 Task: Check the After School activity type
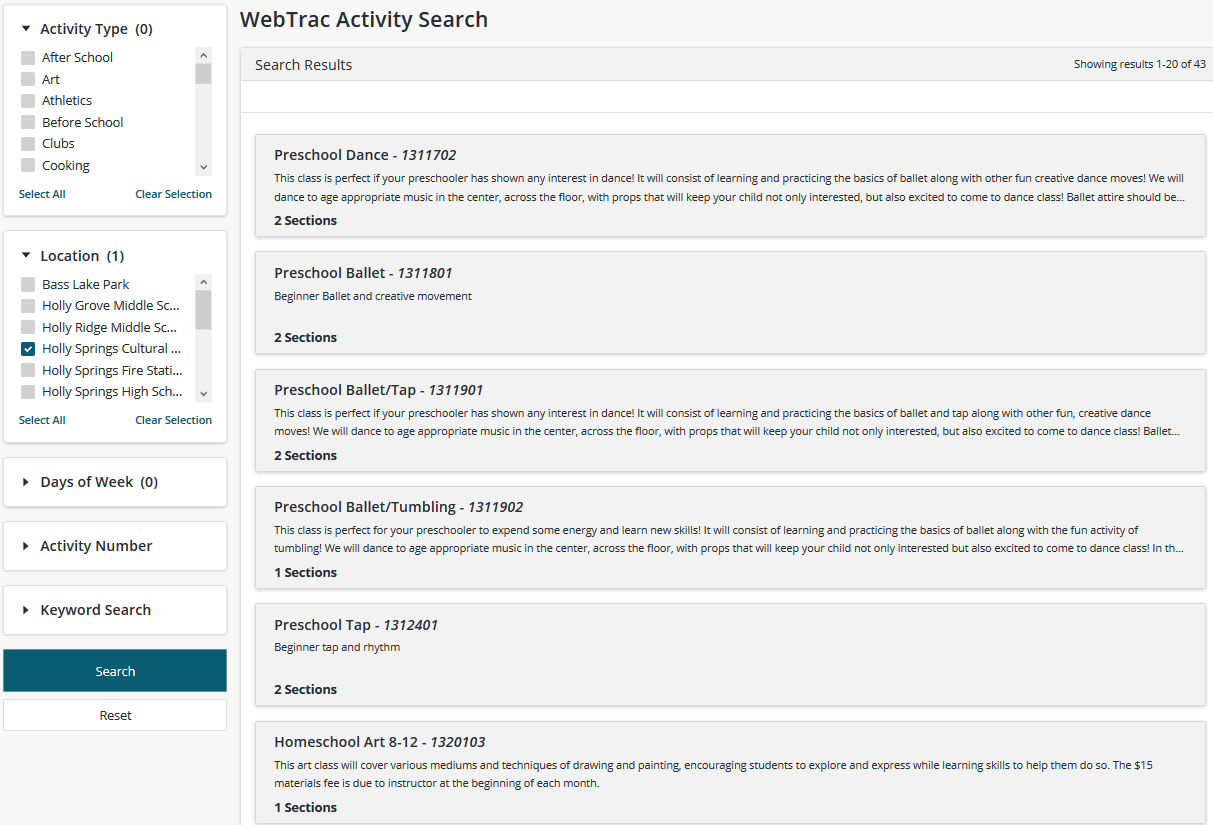[x=27, y=57]
